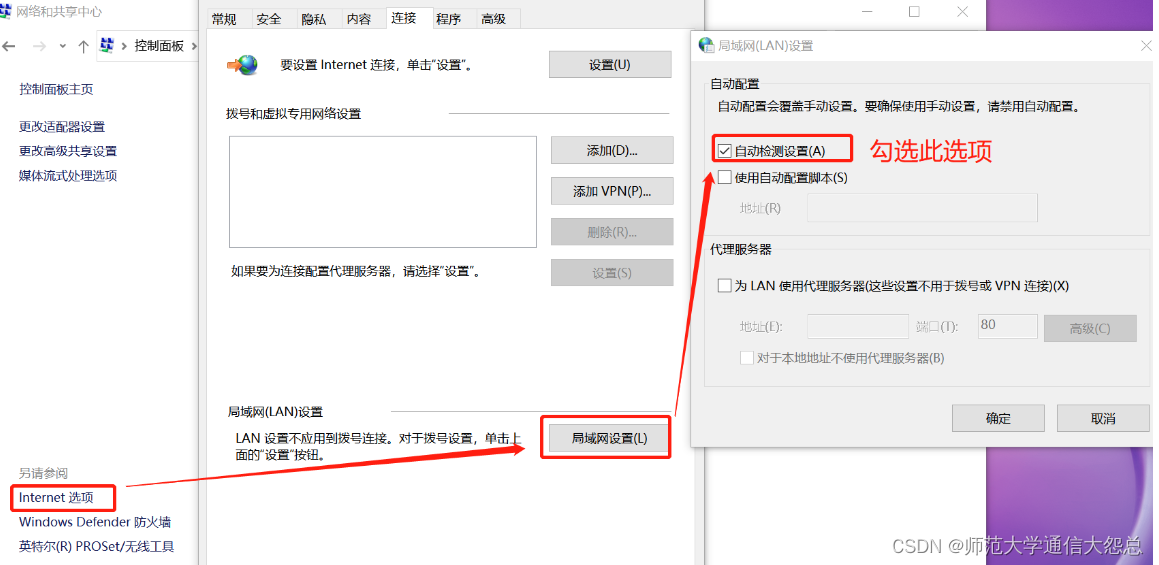Click the script 地址(R) input field

tap(922, 208)
